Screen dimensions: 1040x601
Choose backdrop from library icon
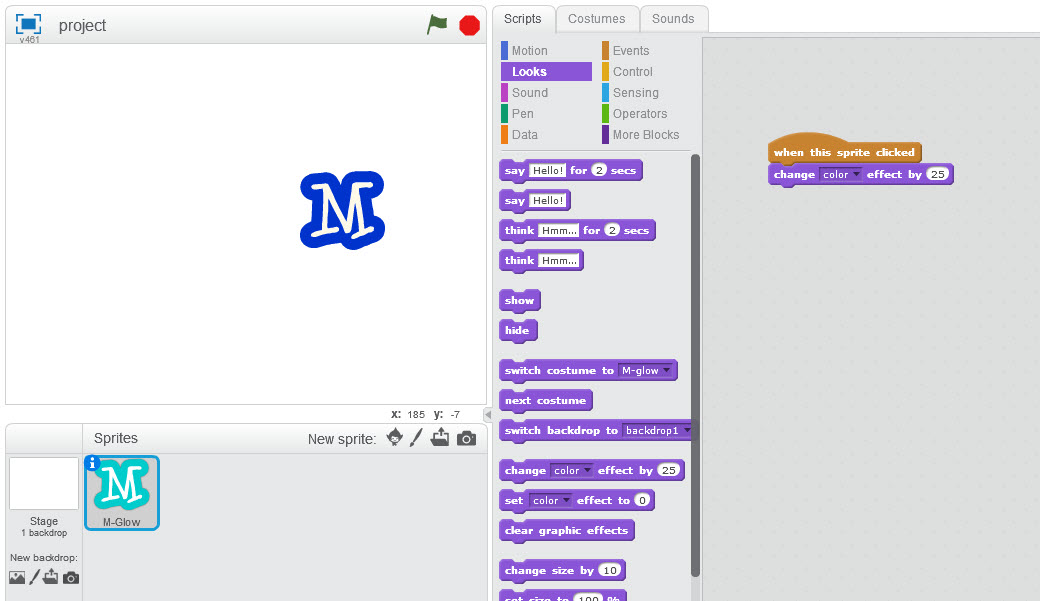point(17,578)
